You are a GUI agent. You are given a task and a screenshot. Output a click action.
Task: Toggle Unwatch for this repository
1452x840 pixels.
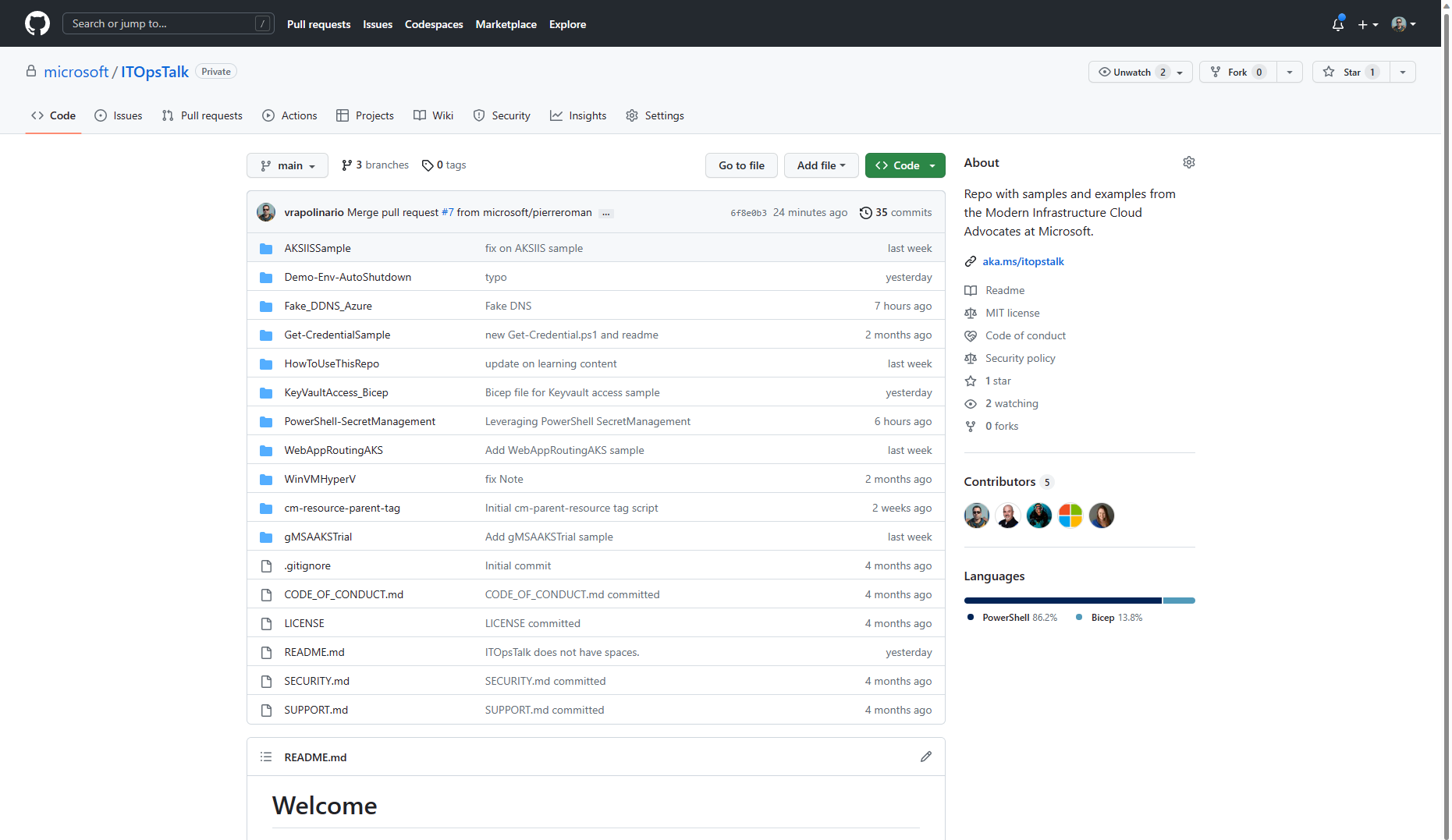(x=1140, y=72)
